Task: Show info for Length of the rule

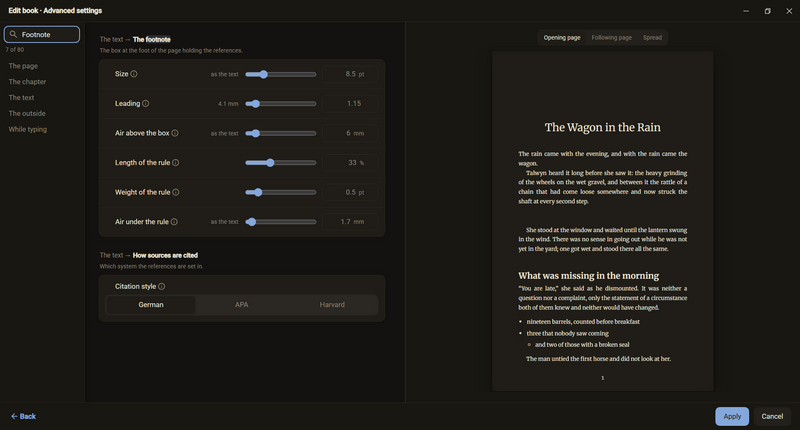Action: pos(176,163)
